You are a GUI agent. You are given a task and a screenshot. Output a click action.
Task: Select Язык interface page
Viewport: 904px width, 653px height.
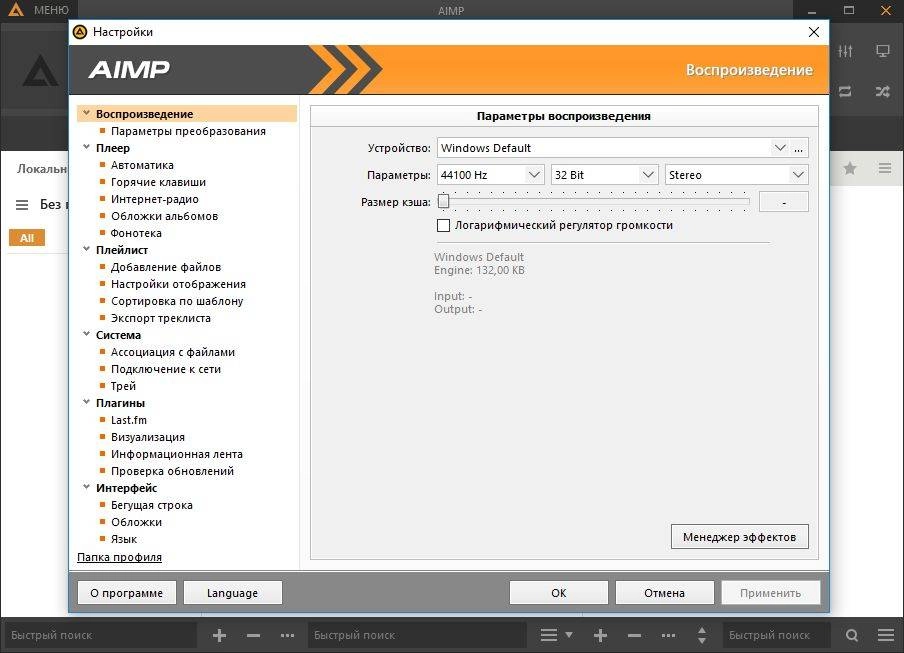[124, 539]
